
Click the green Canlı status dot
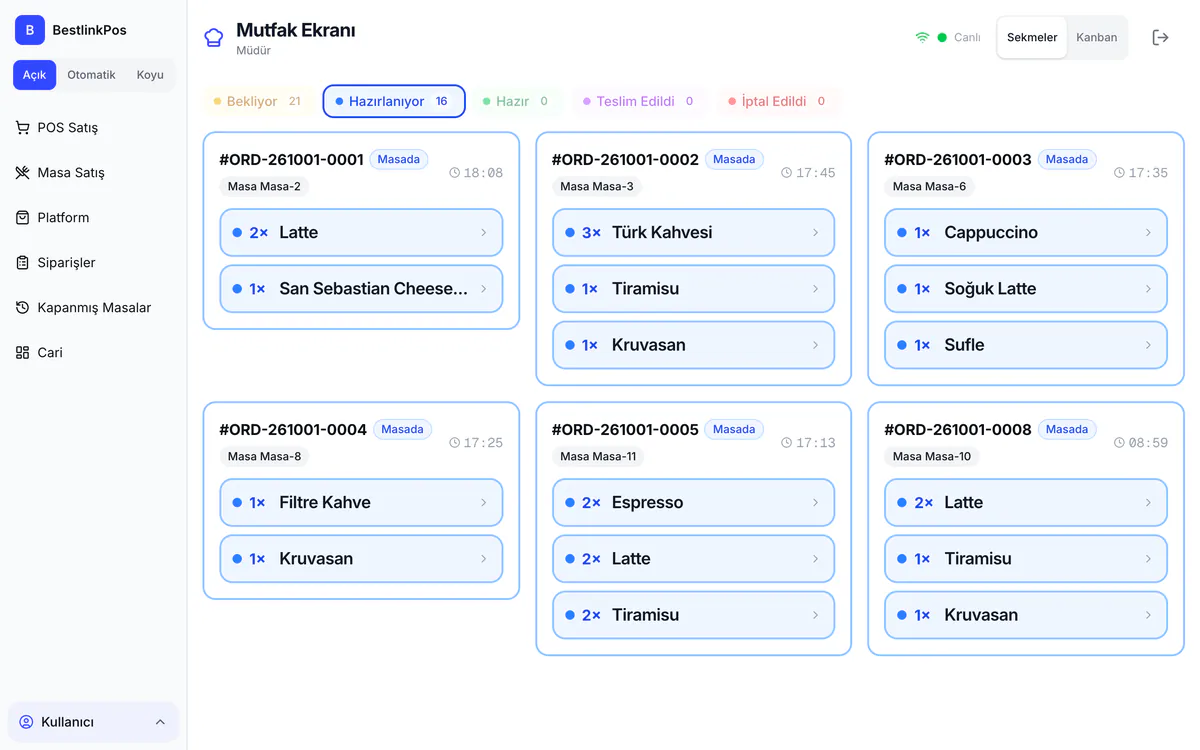(942, 38)
